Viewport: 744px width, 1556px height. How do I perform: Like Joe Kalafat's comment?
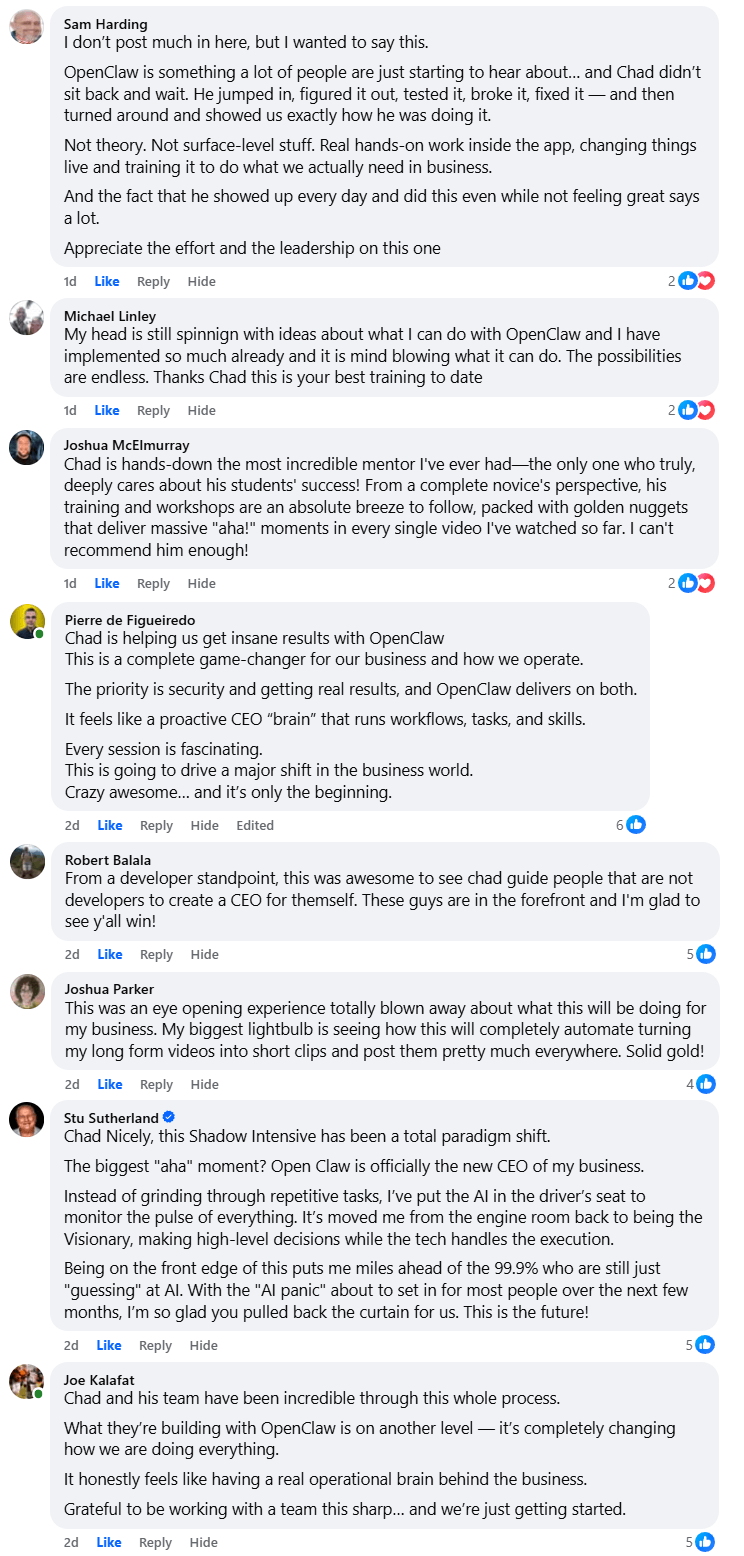pyautogui.click(x=109, y=1543)
